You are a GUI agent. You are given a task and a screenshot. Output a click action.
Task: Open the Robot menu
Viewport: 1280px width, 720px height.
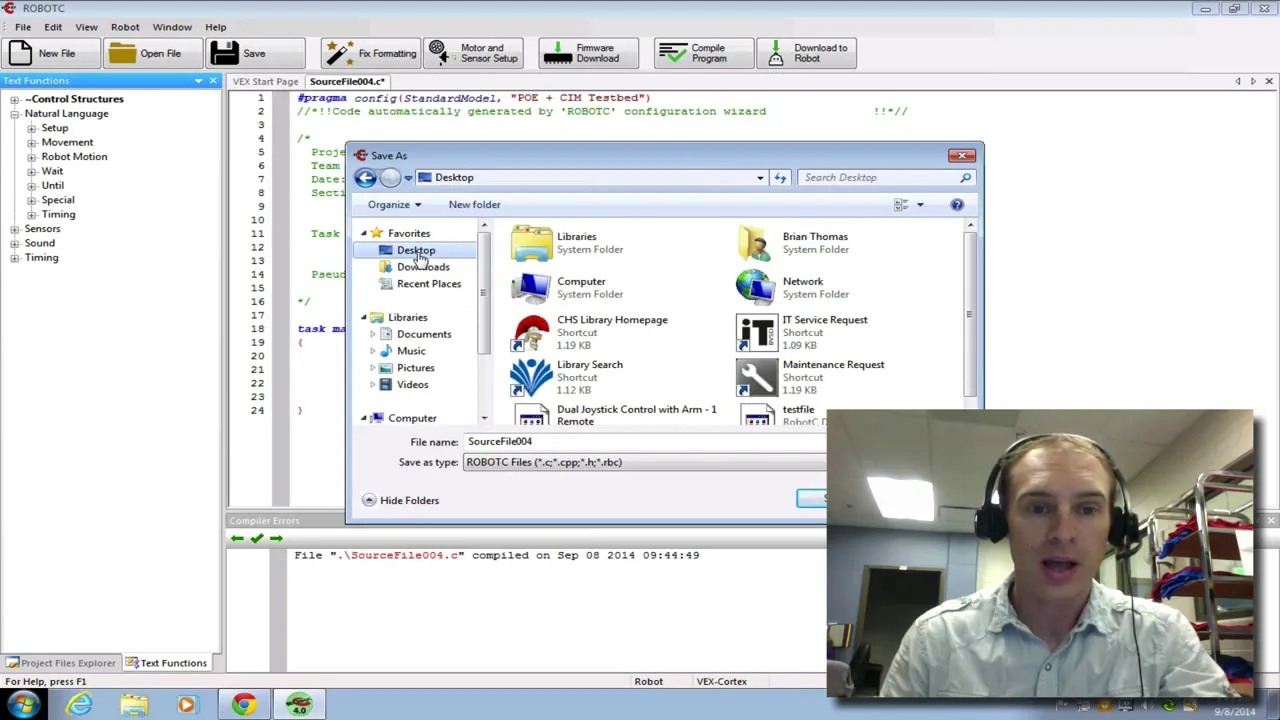pos(125,27)
